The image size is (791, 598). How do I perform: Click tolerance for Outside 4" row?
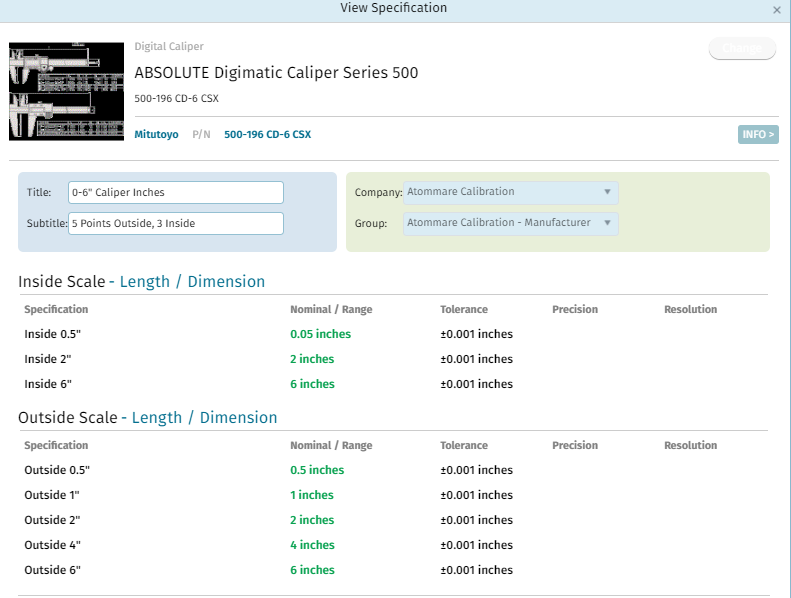pos(476,545)
